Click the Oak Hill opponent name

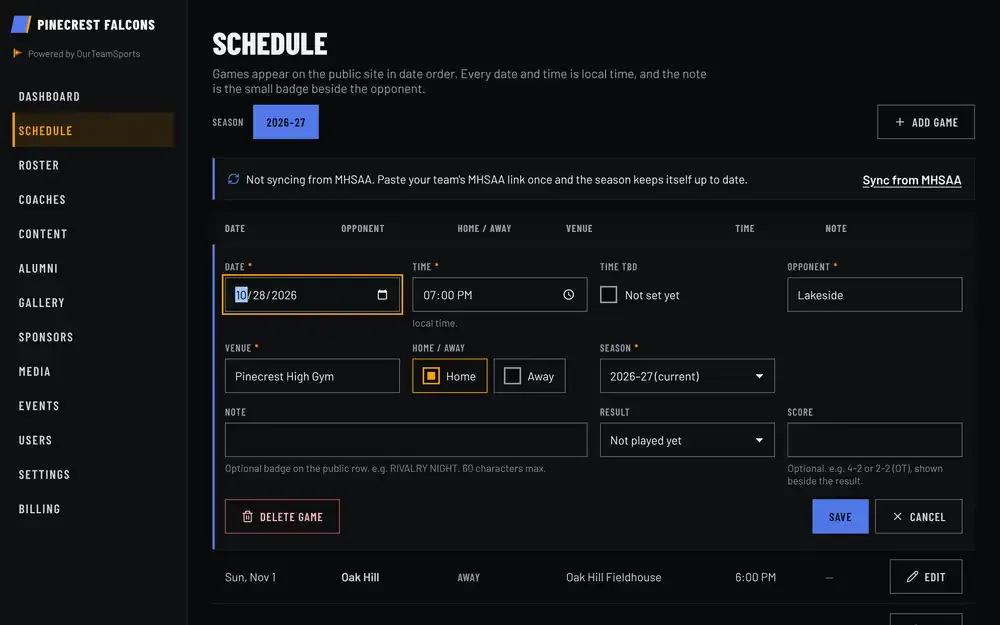tap(360, 577)
